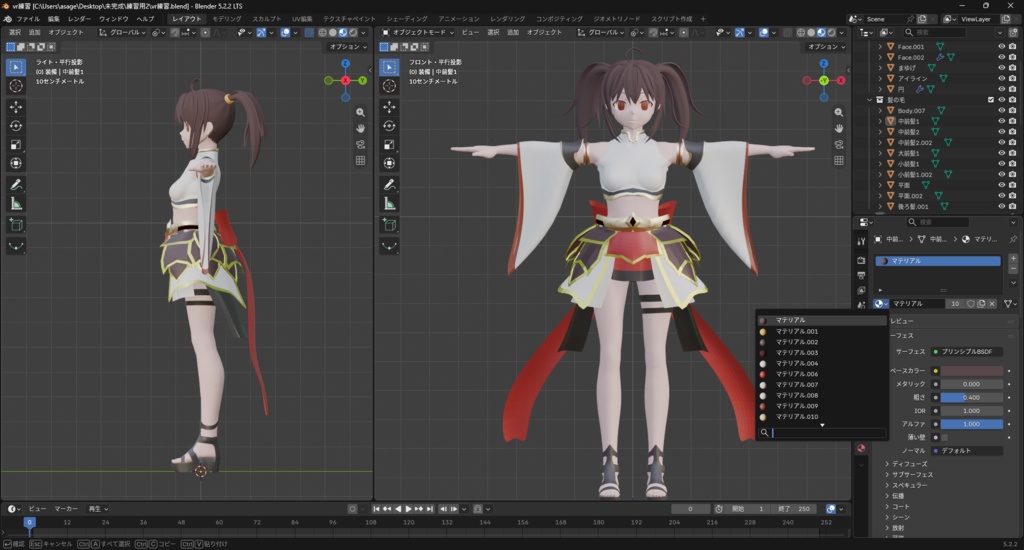The height and width of the screenshot is (550, 1024).
Task: Select the Move tool in left viewport
Action: (x=16, y=106)
